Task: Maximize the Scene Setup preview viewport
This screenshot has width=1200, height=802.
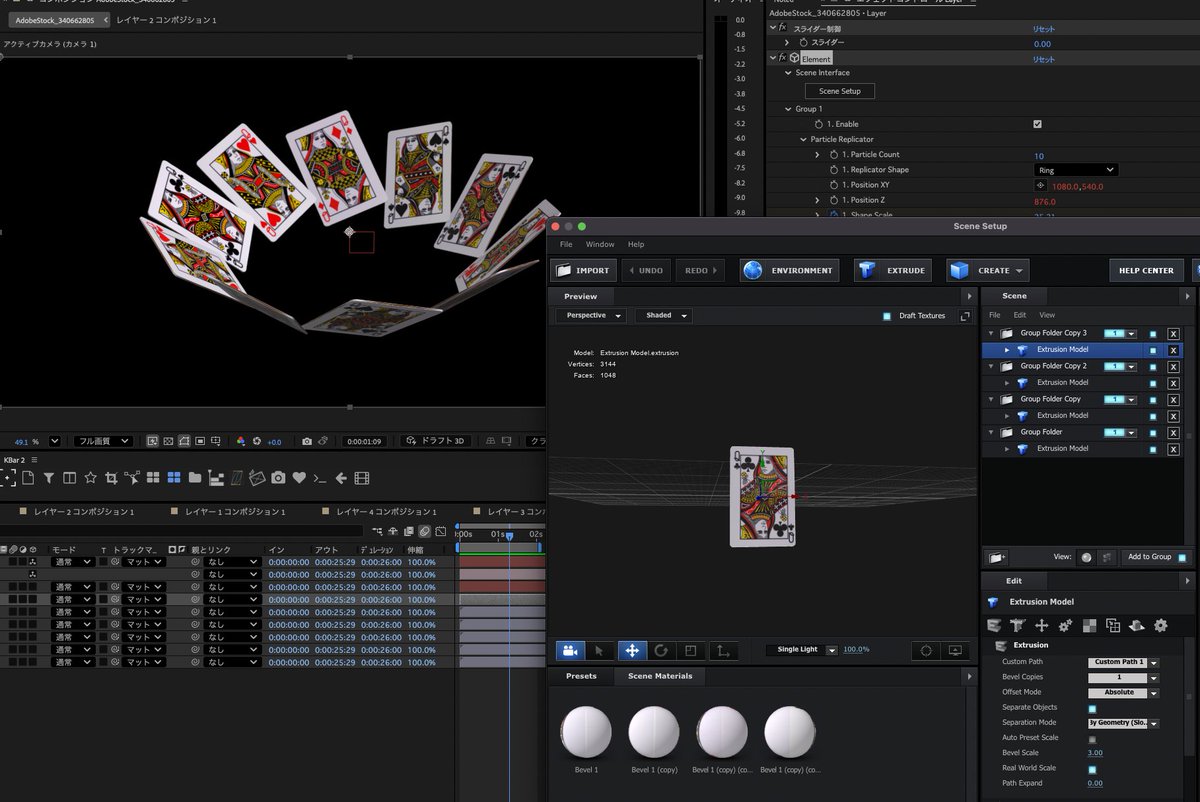Action: tap(965, 316)
